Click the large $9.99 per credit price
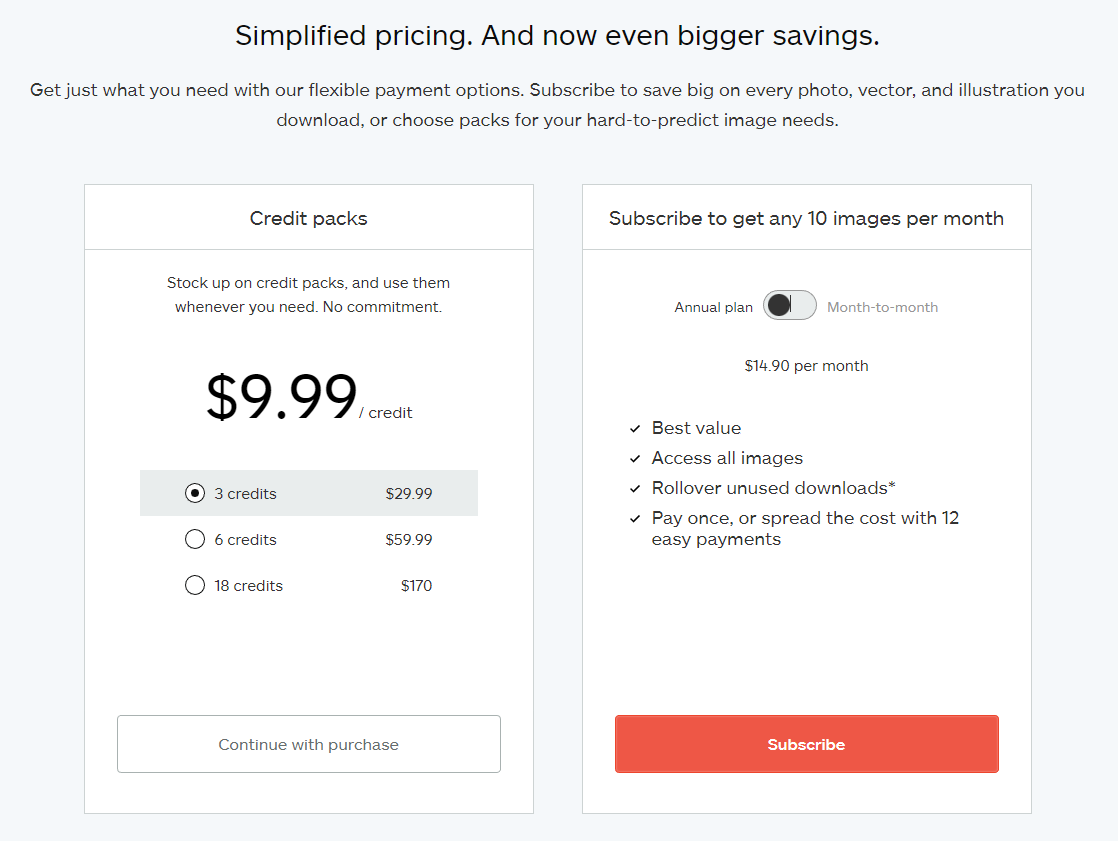The image size is (1118, 841). coord(282,397)
